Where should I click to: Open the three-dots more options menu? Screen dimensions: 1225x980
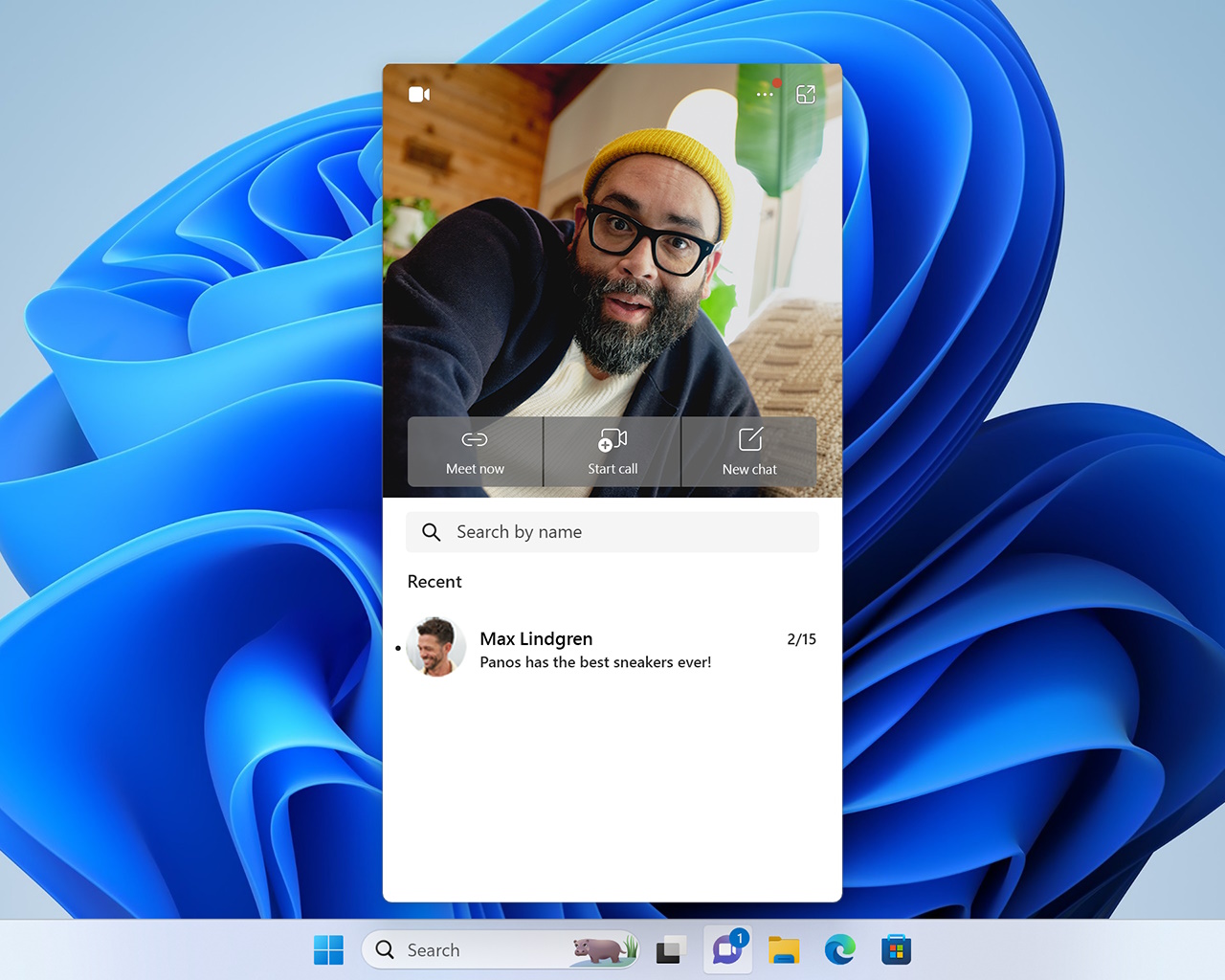tap(765, 94)
